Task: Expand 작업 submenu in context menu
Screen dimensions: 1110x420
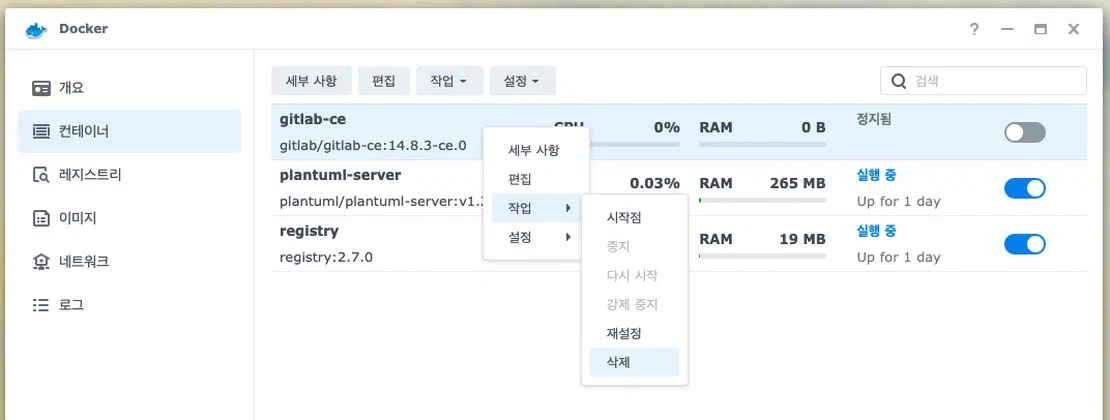Action: pyautogui.click(x=537, y=208)
